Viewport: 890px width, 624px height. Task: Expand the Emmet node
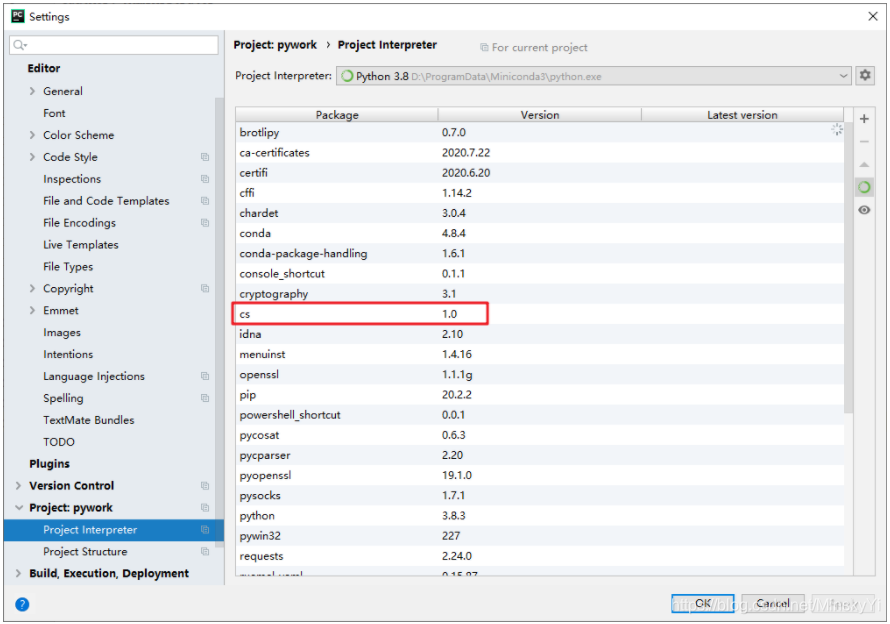pyautogui.click(x=32, y=311)
